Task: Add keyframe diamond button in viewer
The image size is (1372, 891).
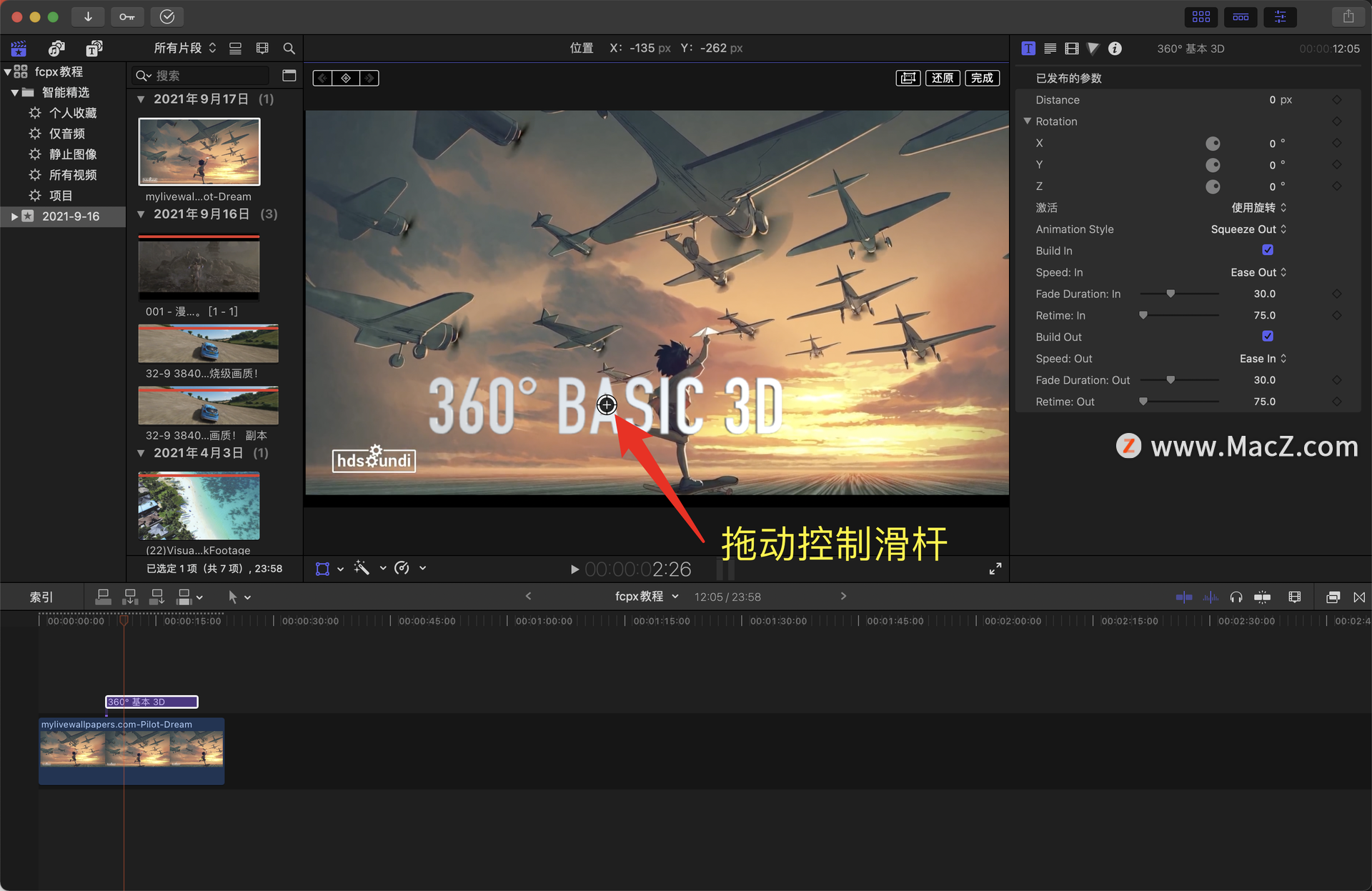Action: coord(346,78)
